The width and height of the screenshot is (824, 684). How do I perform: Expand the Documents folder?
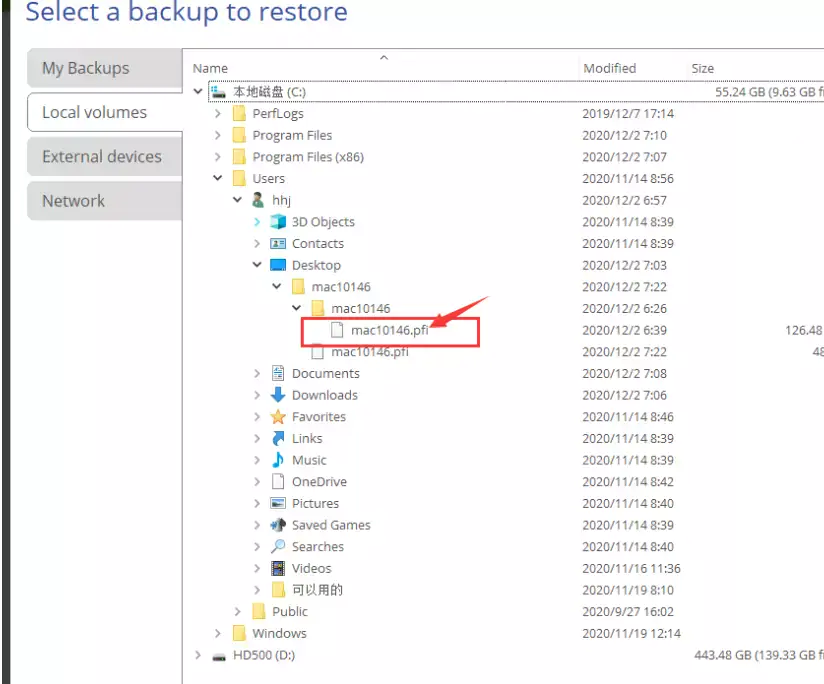click(257, 373)
